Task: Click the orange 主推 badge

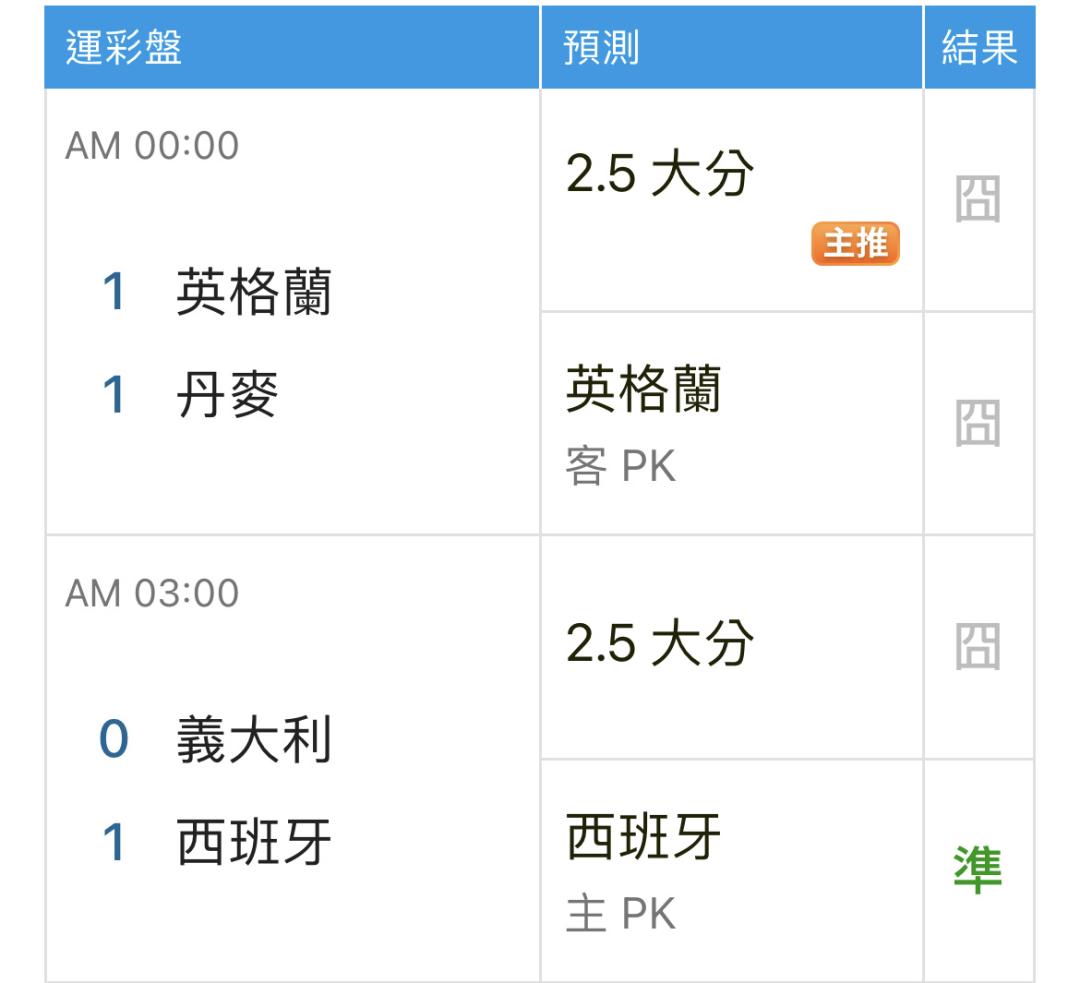Action: (x=855, y=243)
